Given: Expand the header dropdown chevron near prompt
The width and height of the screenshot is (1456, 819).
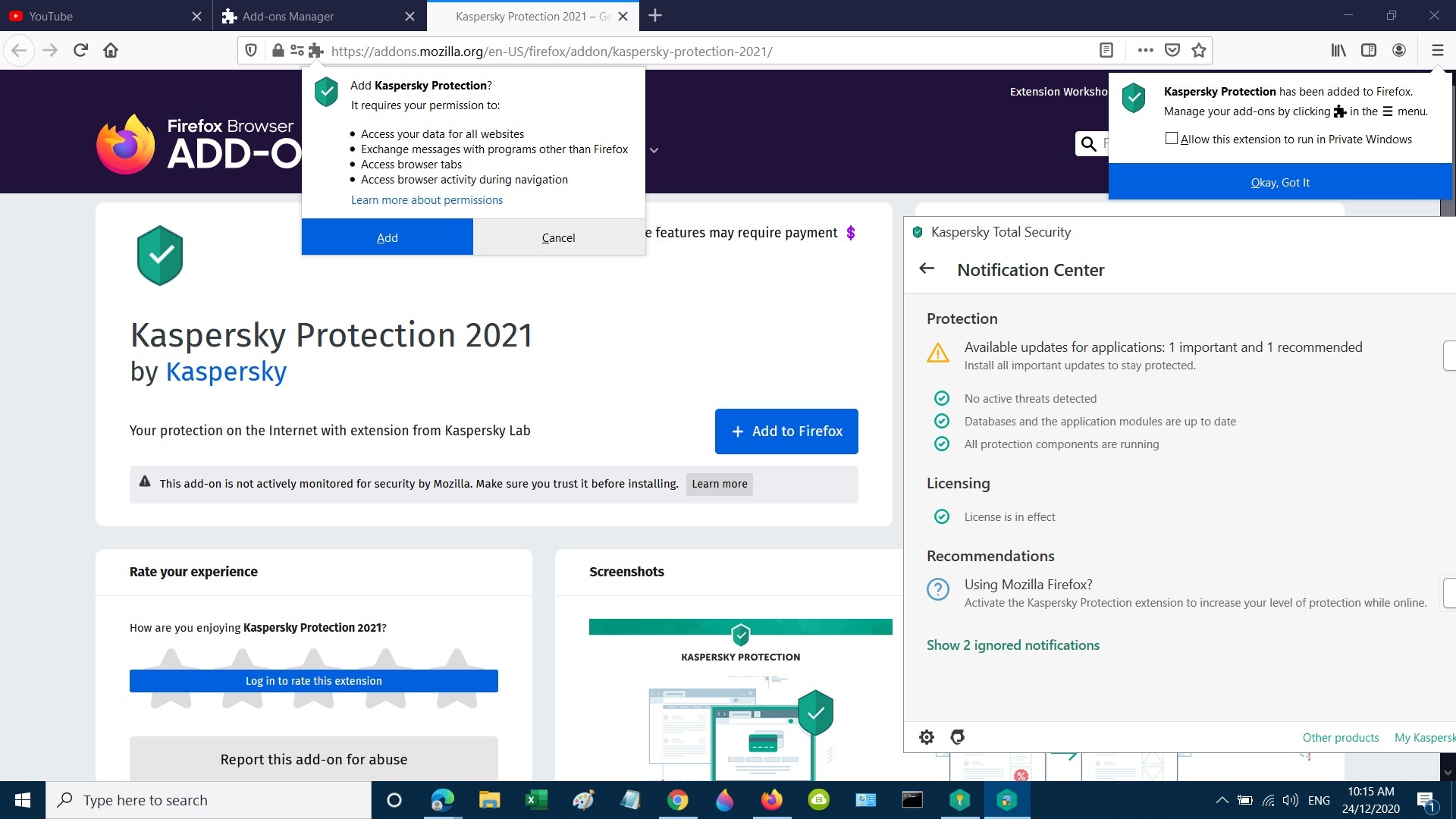Looking at the screenshot, I should (x=654, y=150).
